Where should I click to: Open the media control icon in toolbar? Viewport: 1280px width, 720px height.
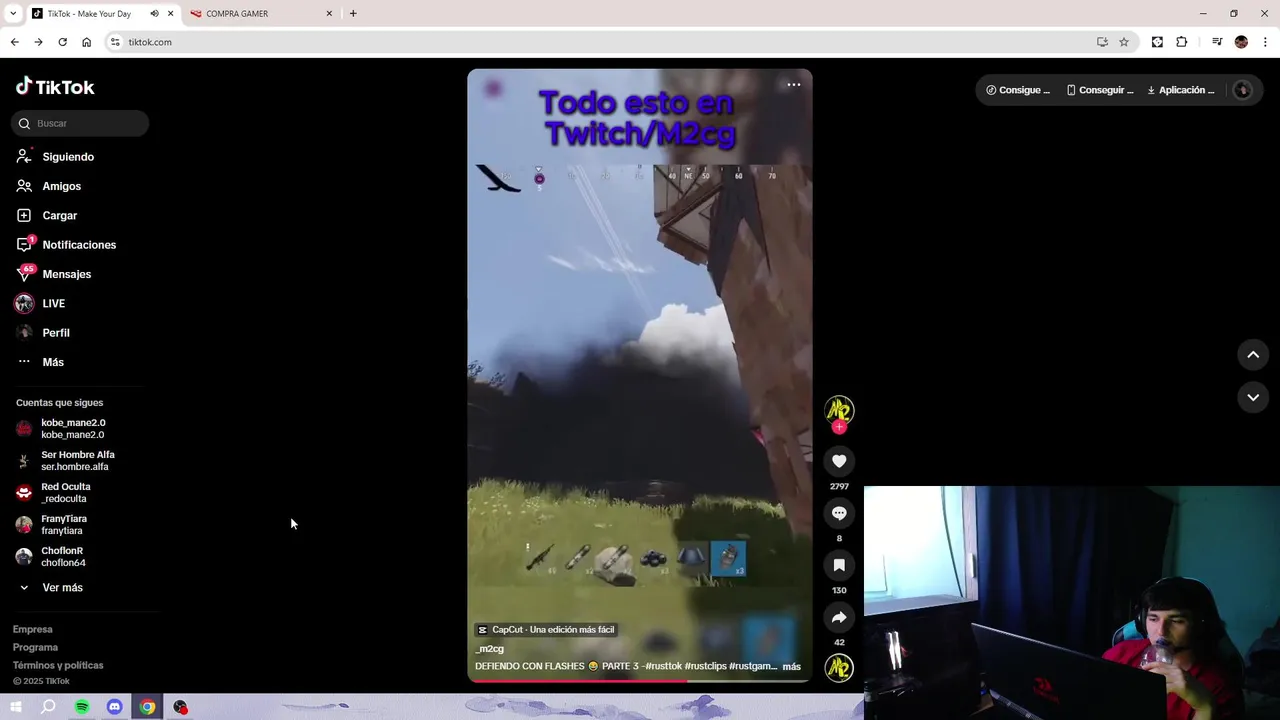point(1217,42)
